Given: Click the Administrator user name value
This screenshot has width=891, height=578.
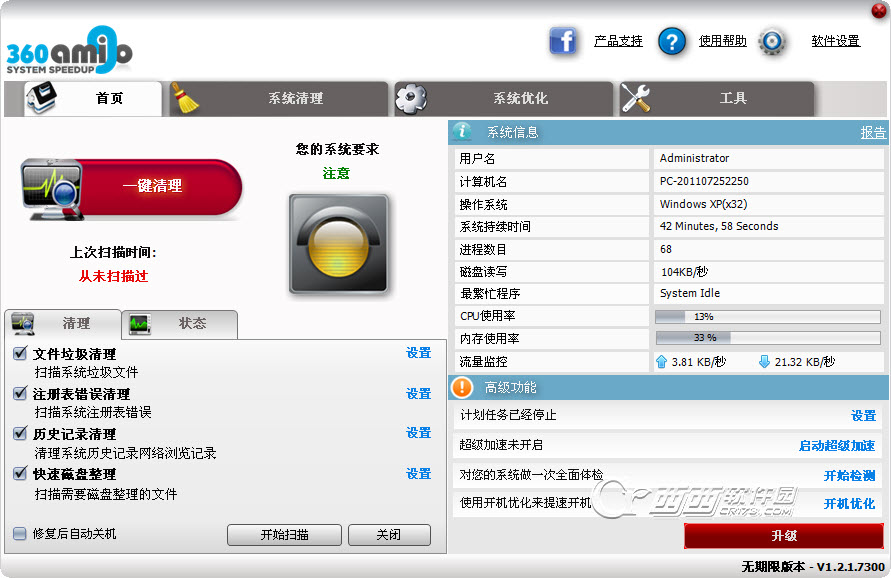Looking at the screenshot, I should point(694,158).
